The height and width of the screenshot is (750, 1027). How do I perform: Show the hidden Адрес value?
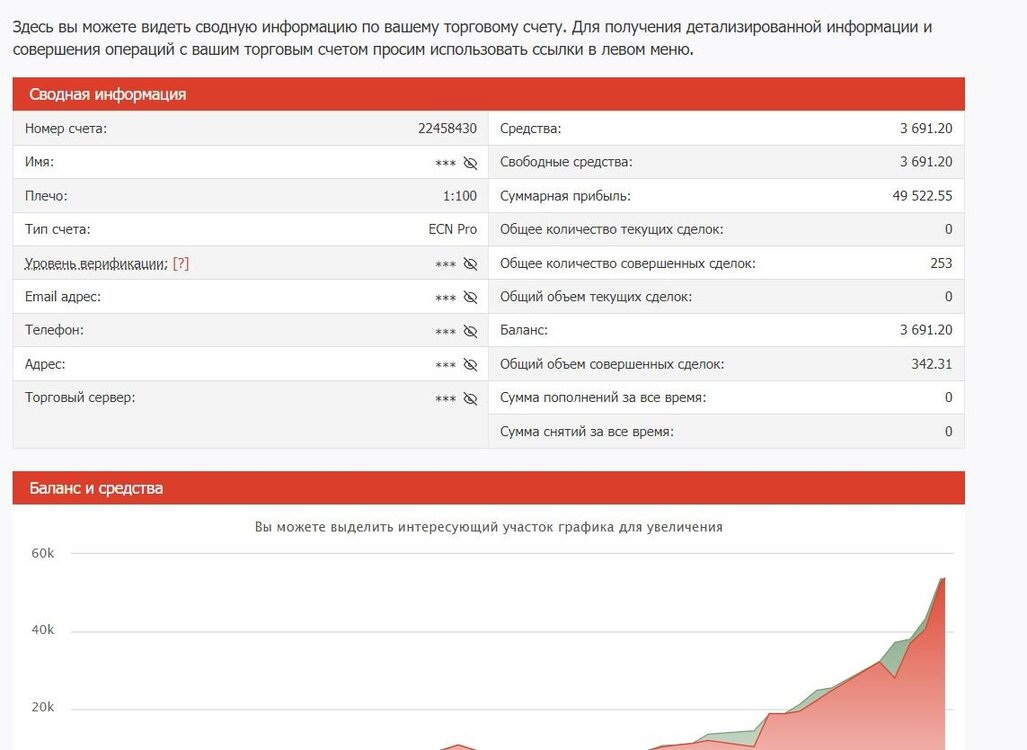(470, 365)
